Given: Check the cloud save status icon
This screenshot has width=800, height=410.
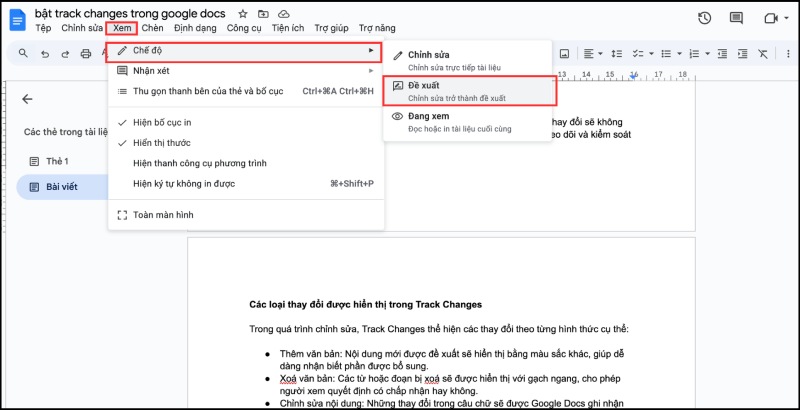Looking at the screenshot, I should pos(284,14).
